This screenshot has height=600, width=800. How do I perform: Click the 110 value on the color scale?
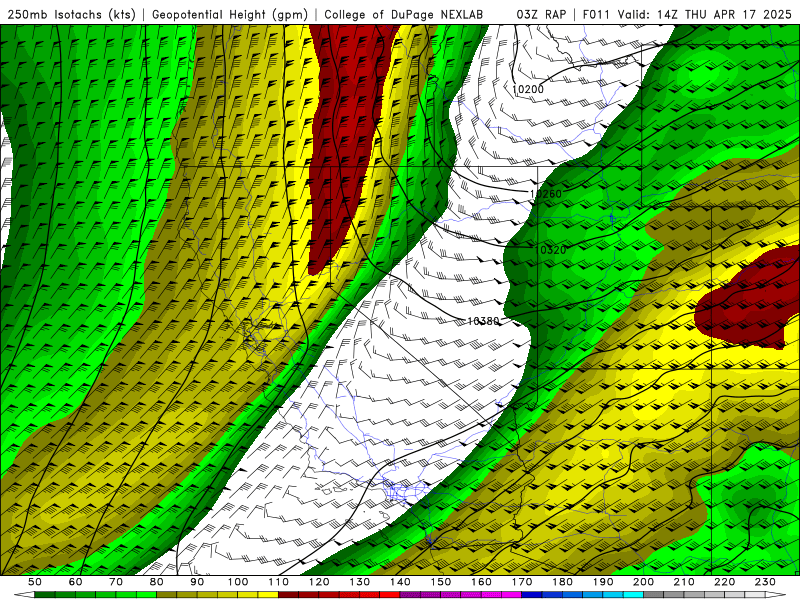coord(279,582)
